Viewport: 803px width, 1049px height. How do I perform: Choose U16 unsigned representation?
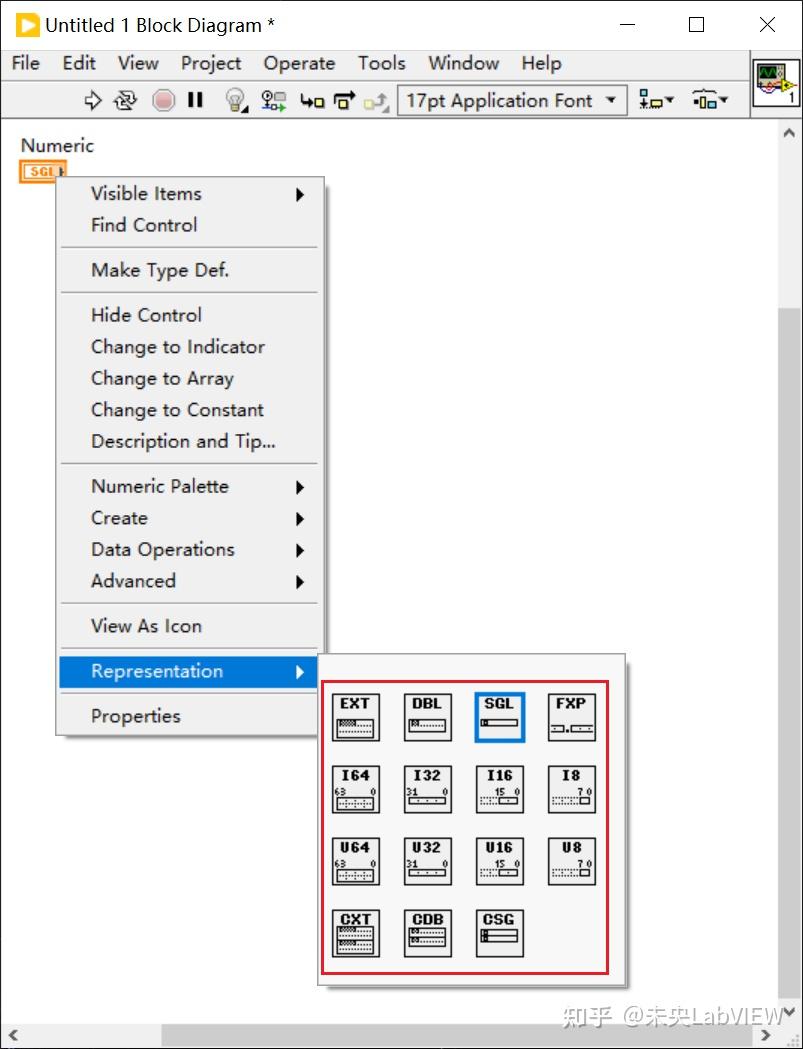tap(500, 861)
